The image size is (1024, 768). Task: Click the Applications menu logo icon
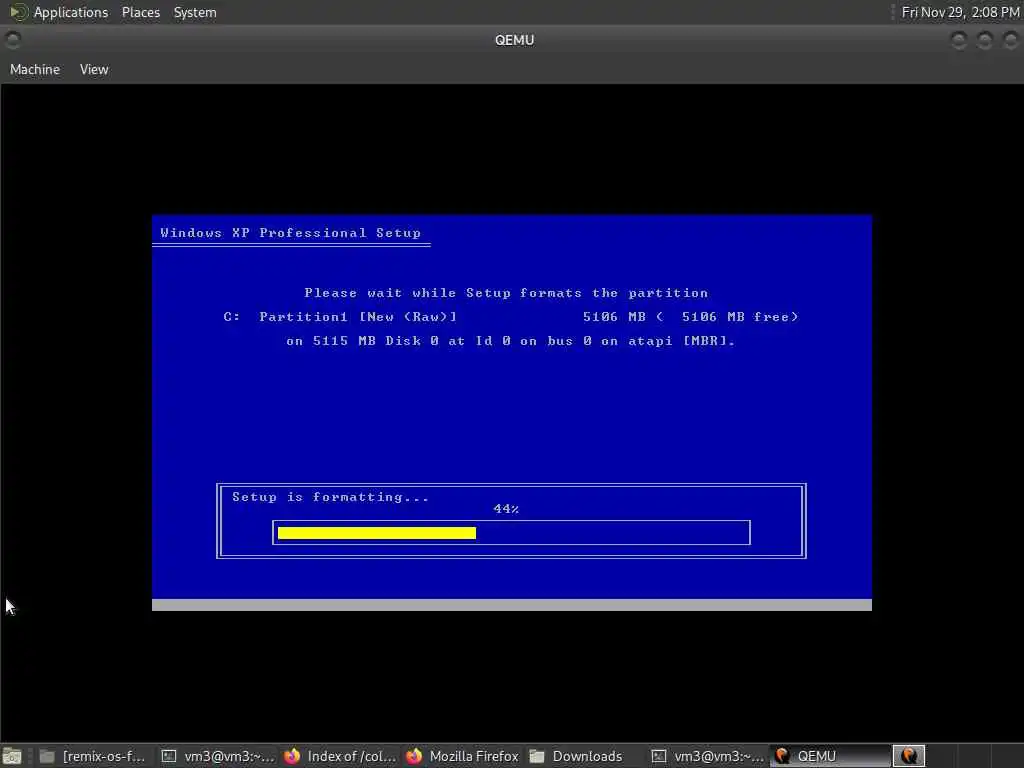point(18,12)
